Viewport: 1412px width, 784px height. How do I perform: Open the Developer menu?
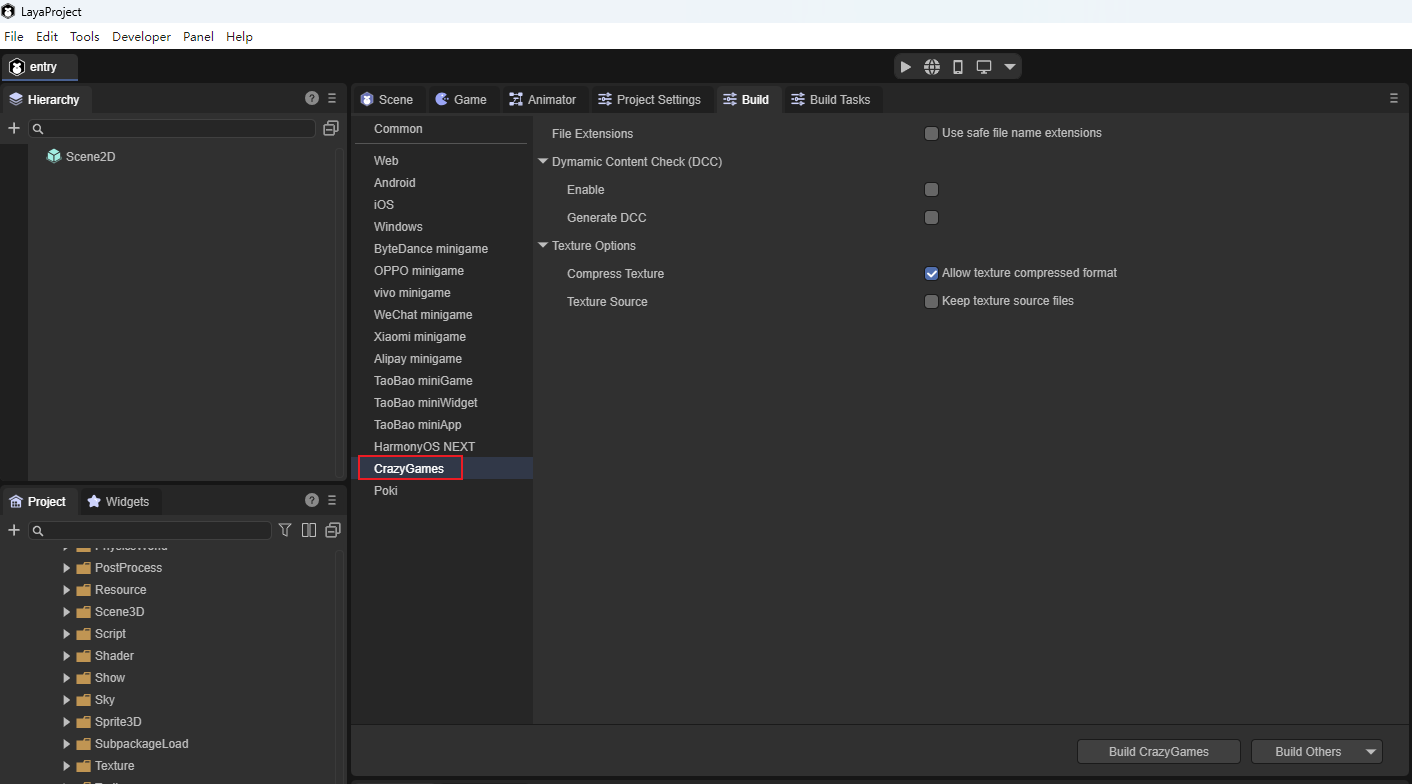click(141, 37)
